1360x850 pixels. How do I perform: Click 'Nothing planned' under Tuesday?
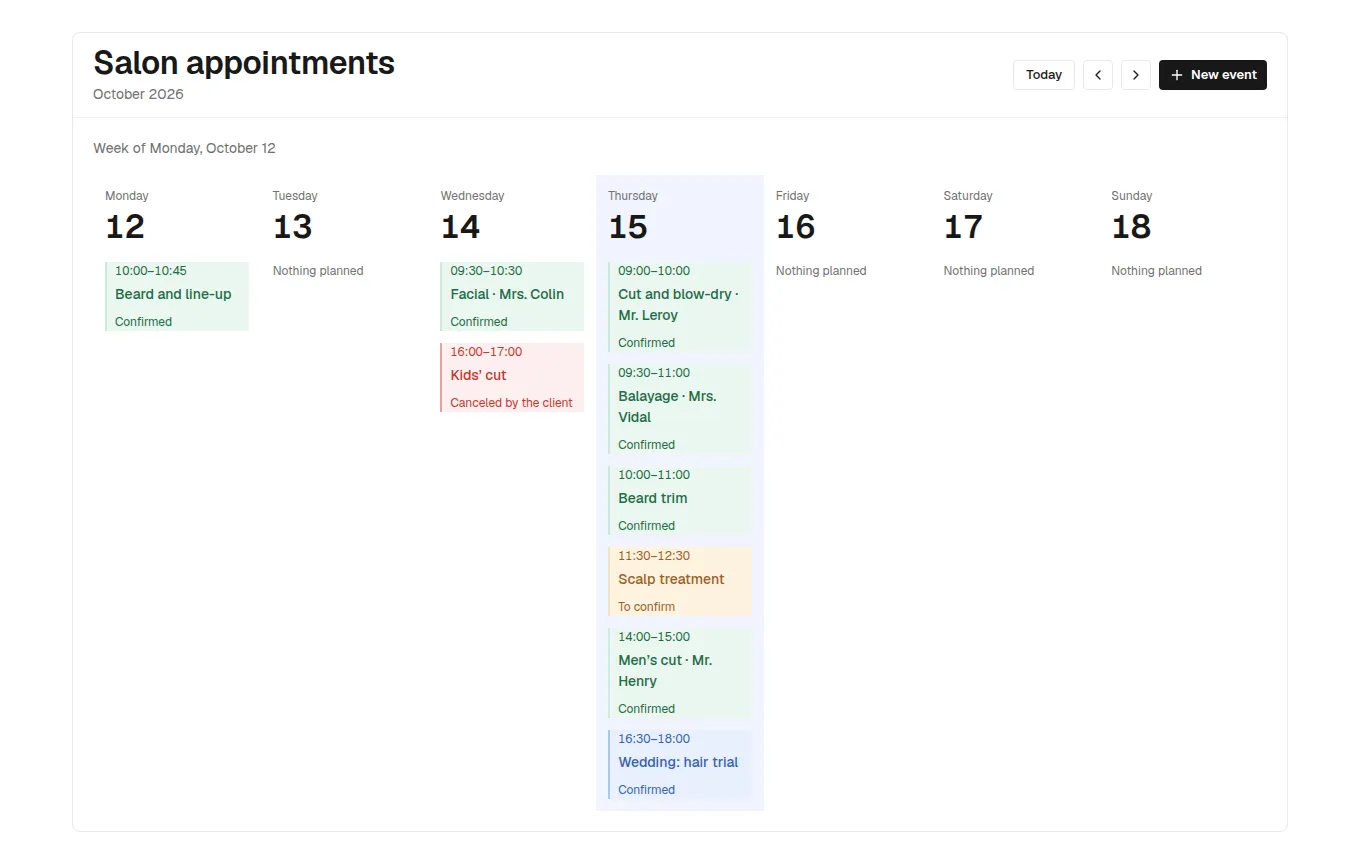click(318, 271)
